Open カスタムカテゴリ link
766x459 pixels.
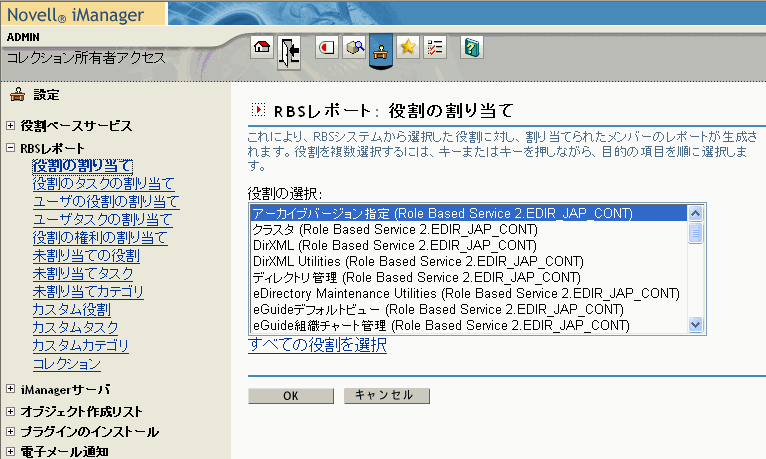tap(81, 346)
